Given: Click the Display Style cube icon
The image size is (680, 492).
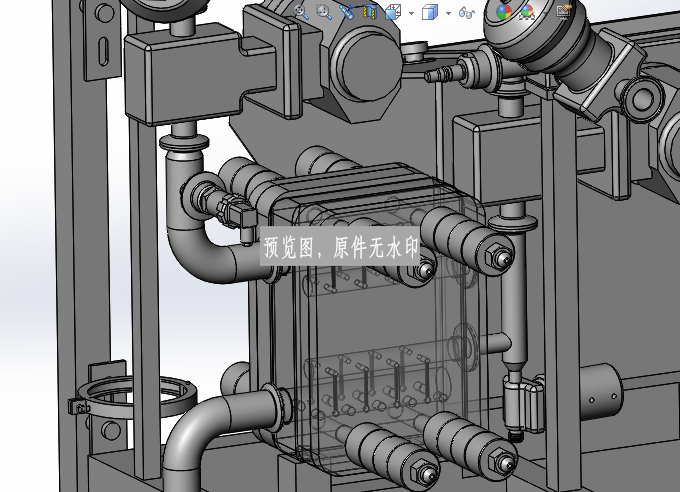Looking at the screenshot, I should tap(430, 12).
